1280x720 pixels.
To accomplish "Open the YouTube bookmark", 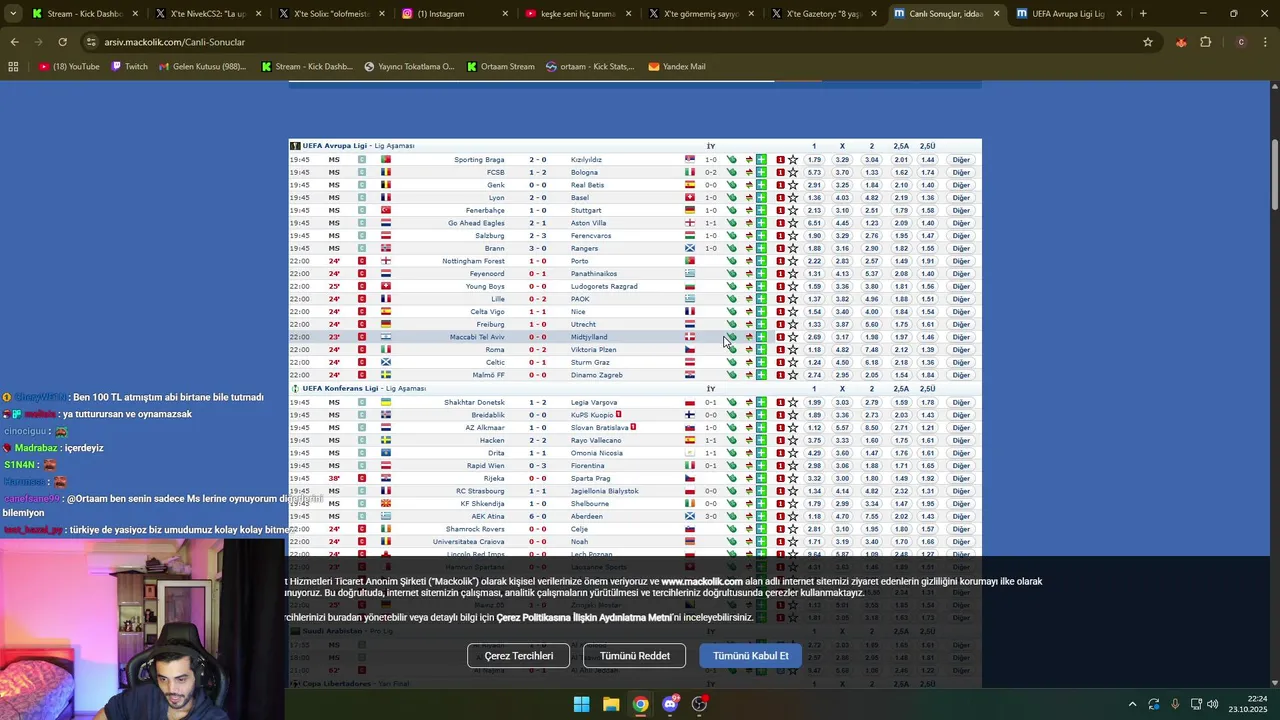I will pos(69,67).
